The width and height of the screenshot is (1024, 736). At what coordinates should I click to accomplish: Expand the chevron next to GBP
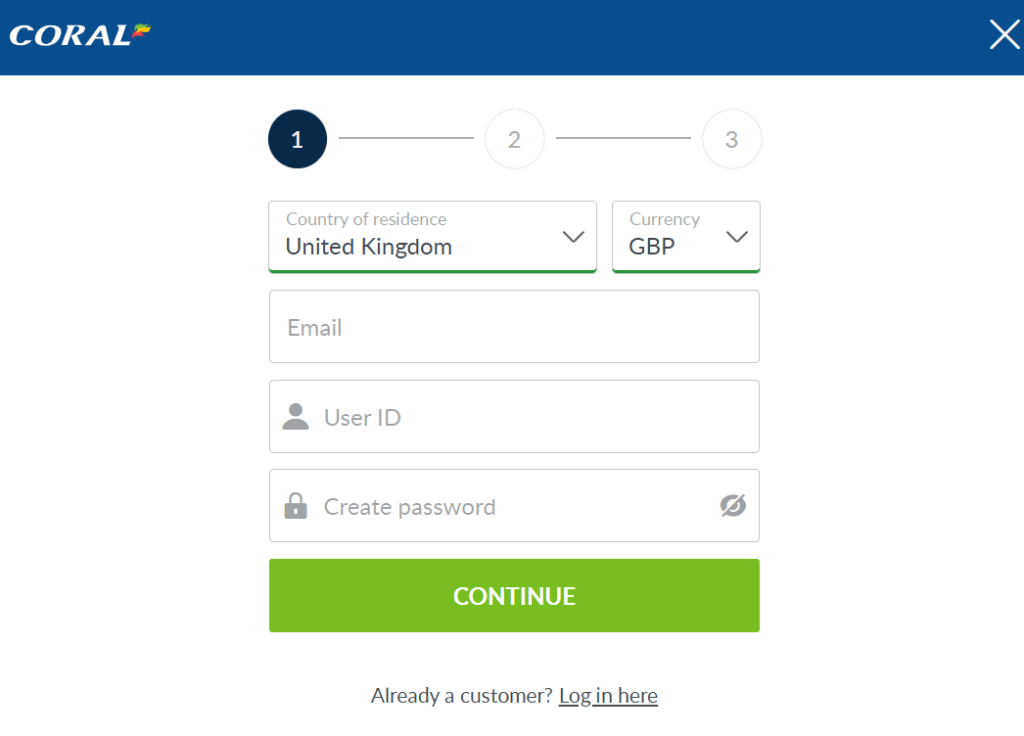[737, 237]
